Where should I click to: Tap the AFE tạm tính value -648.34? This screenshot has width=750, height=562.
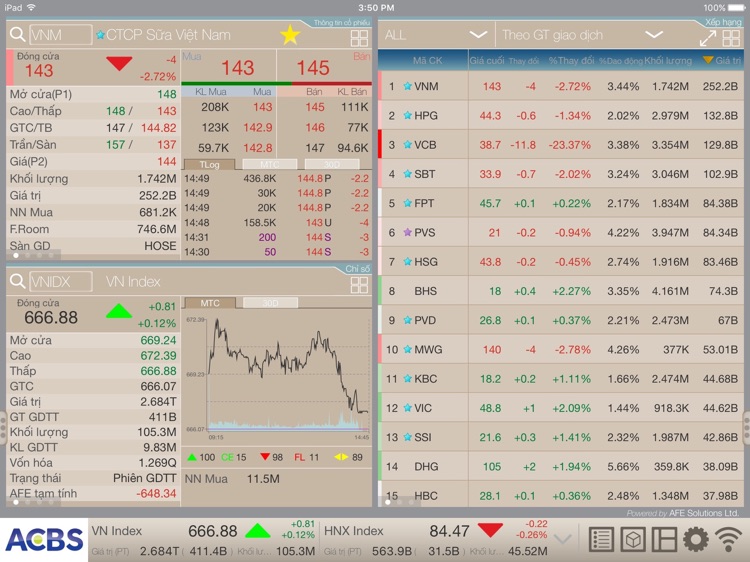(156, 493)
